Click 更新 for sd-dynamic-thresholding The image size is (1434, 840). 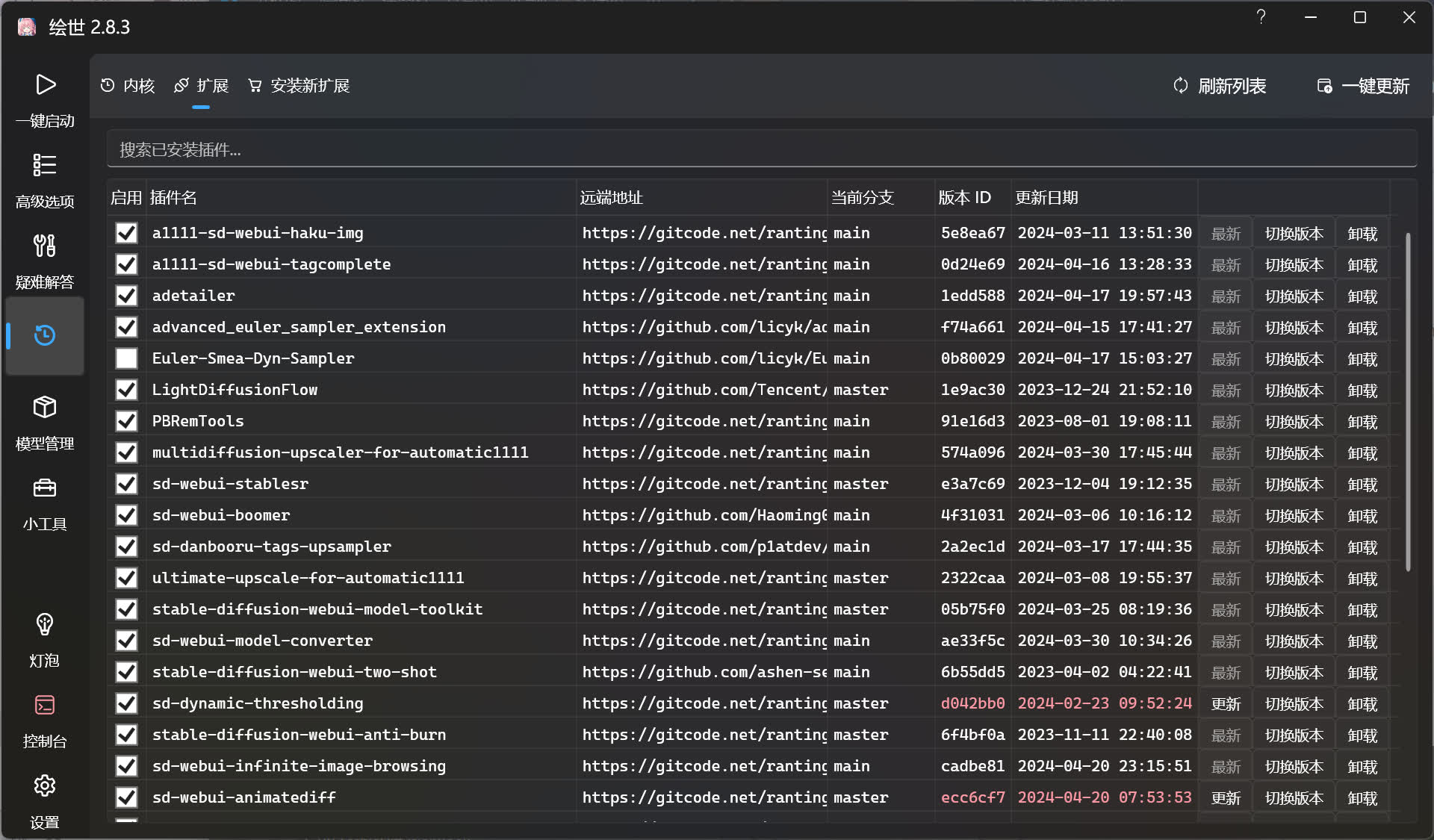coord(1226,703)
